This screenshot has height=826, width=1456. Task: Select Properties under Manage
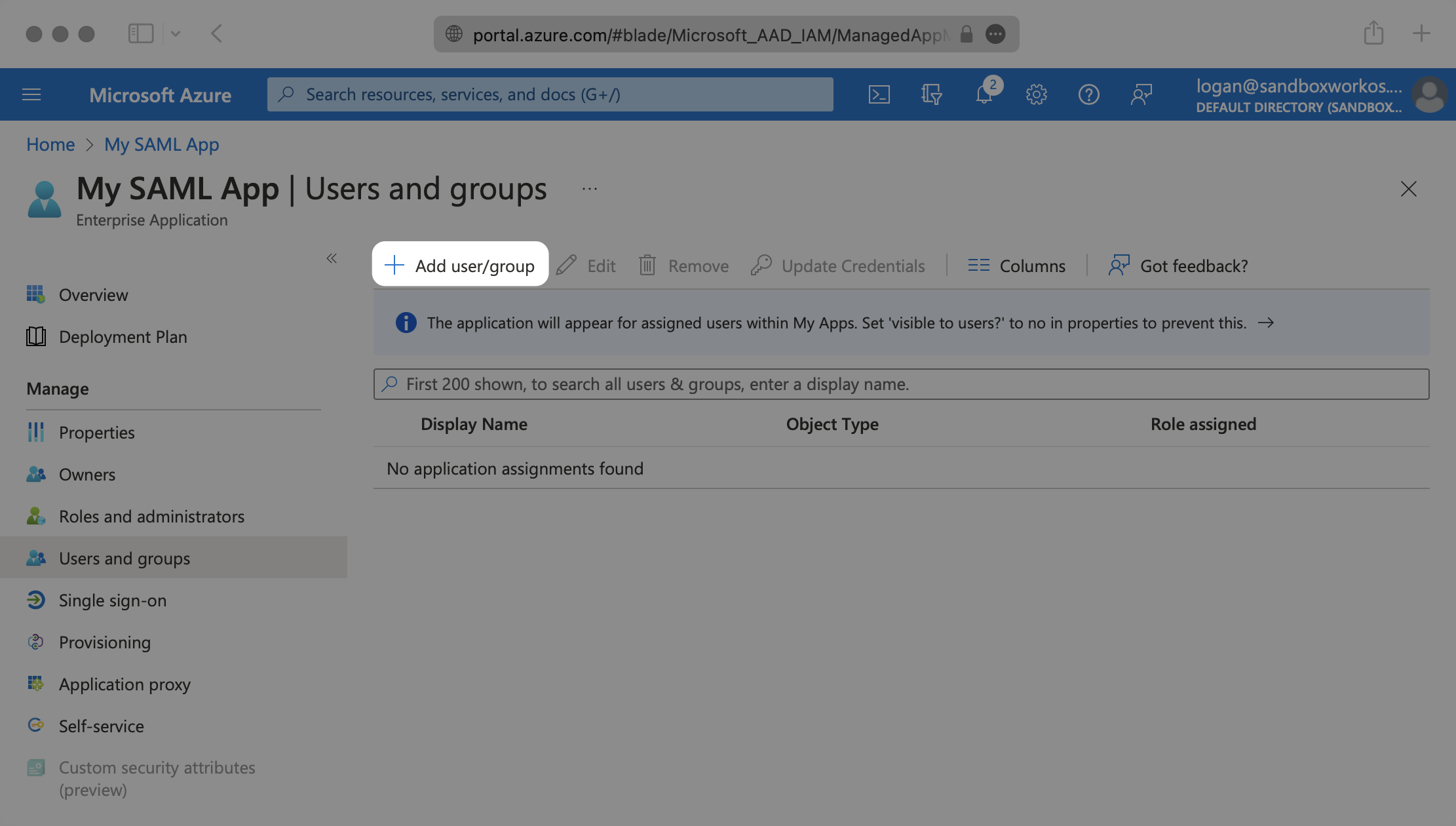click(x=96, y=432)
